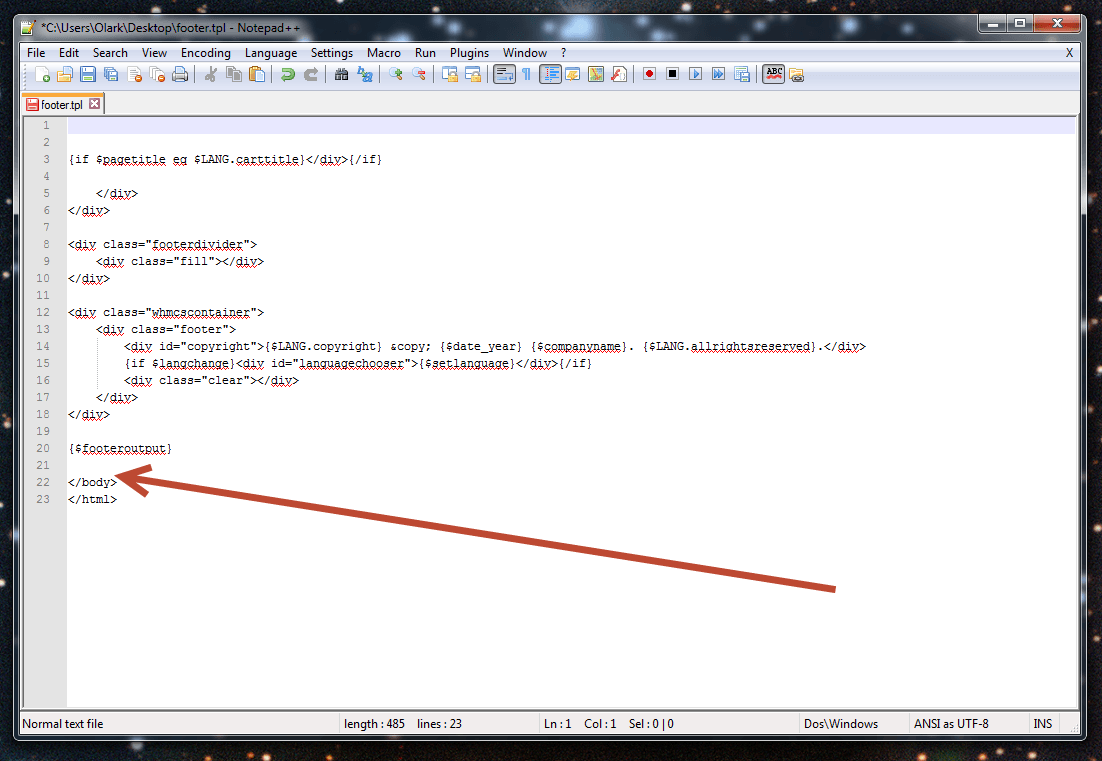Expand the Settings menu
1102x761 pixels.
331,52
